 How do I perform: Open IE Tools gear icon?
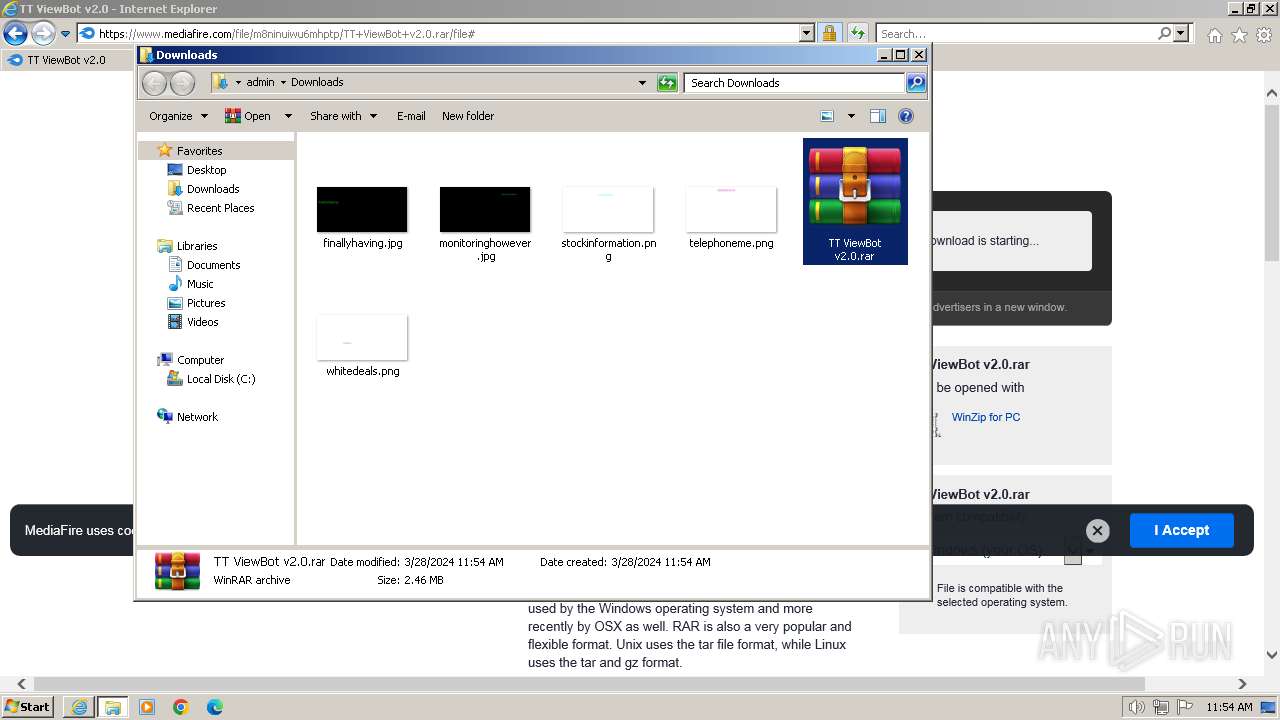pyautogui.click(x=1263, y=35)
